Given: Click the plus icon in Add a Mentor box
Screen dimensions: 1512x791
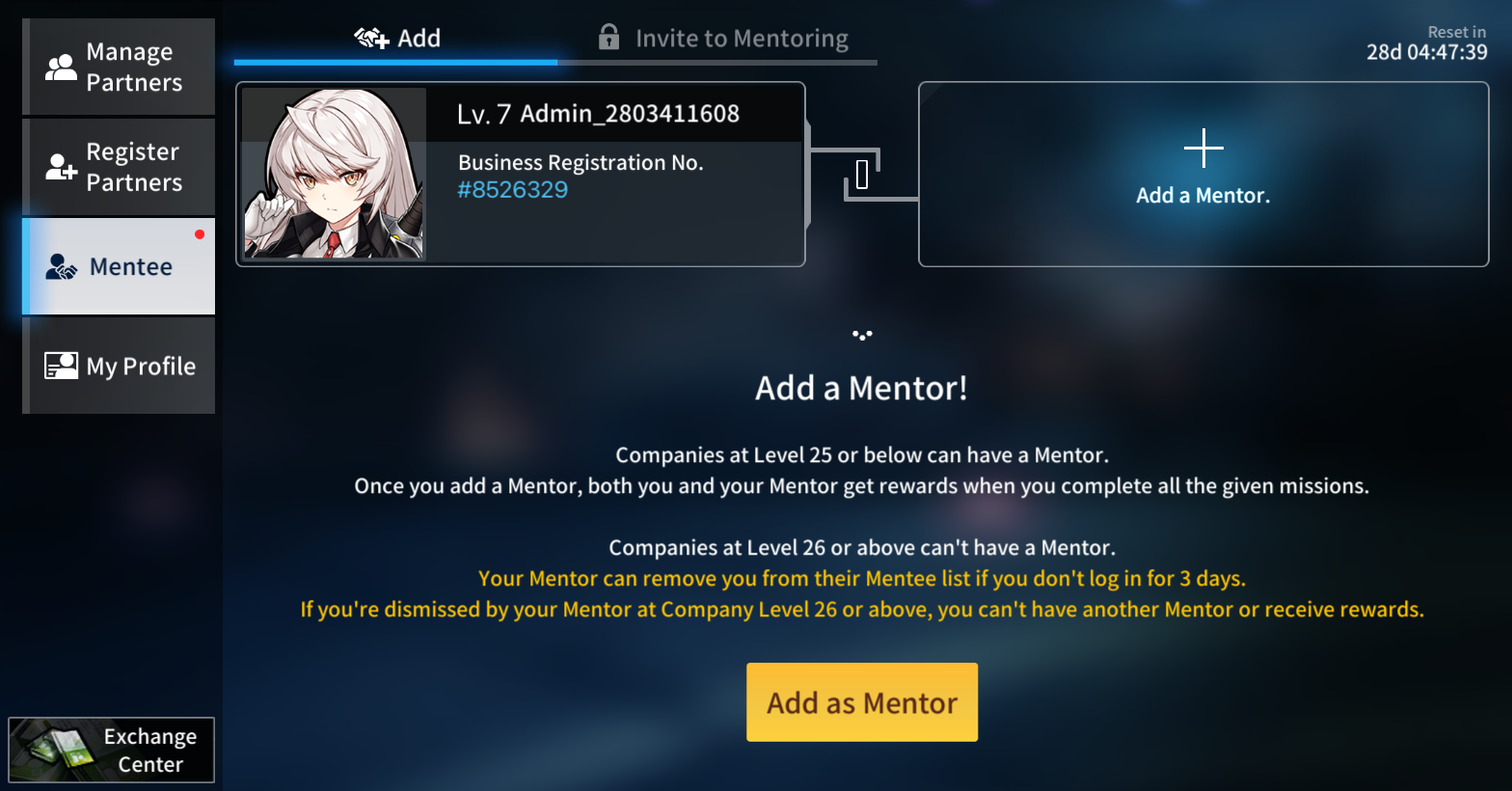Looking at the screenshot, I should [1203, 148].
